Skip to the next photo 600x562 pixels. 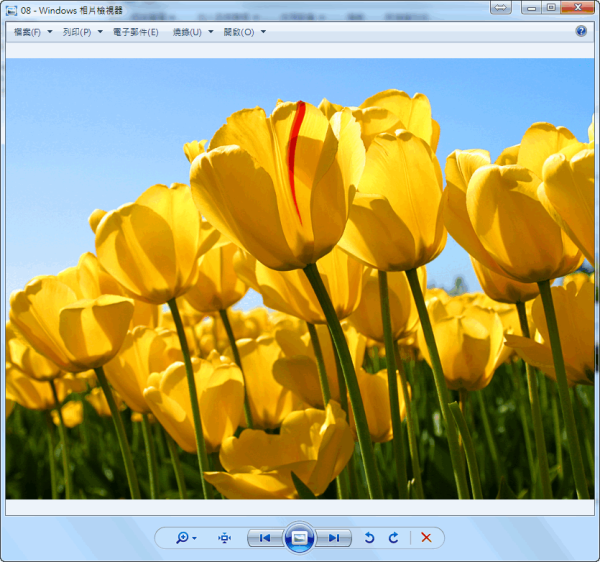334,538
